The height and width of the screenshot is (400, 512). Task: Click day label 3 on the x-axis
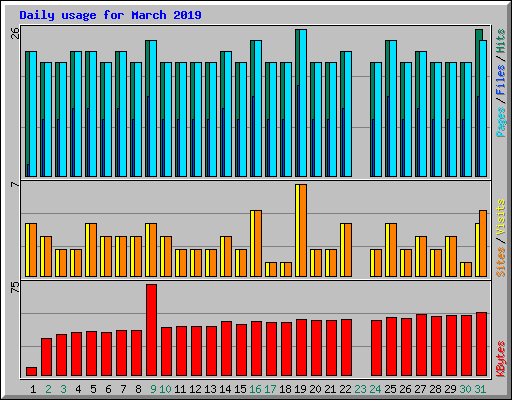click(x=63, y=389)
